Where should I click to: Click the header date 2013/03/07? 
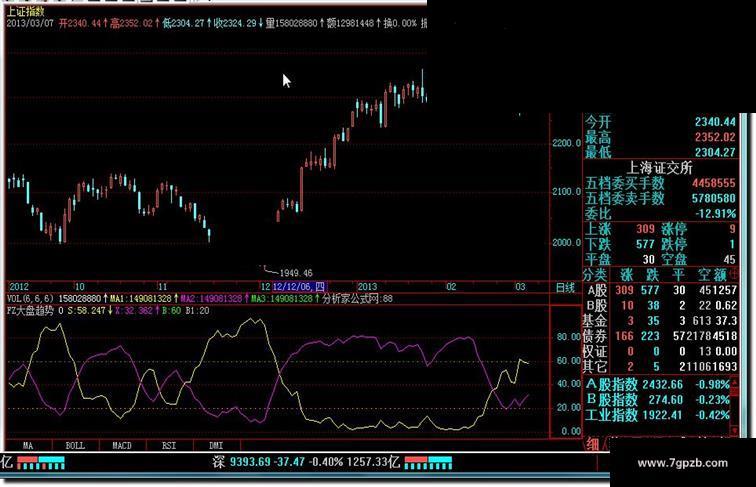click(x=29, y=23)
